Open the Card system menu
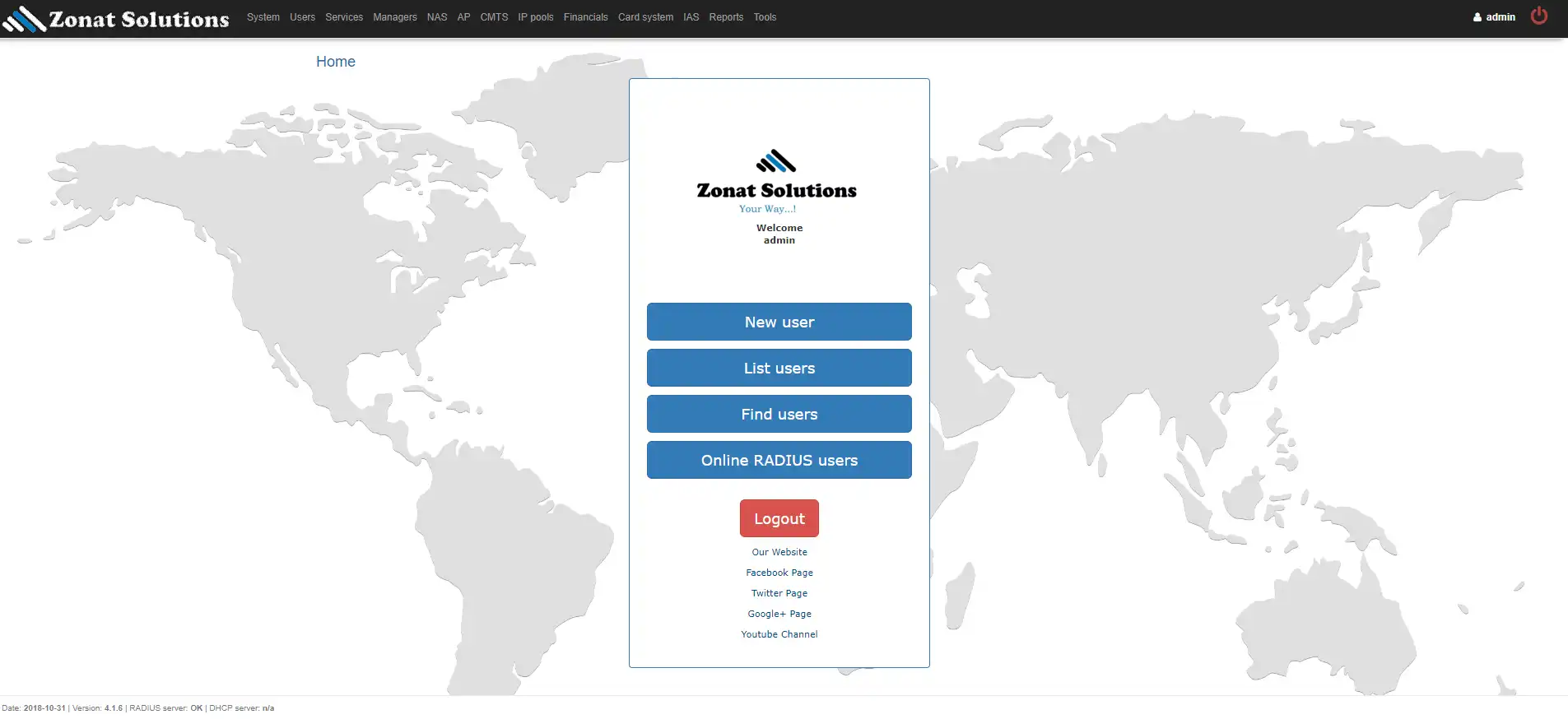 click(x=645, y=17)
